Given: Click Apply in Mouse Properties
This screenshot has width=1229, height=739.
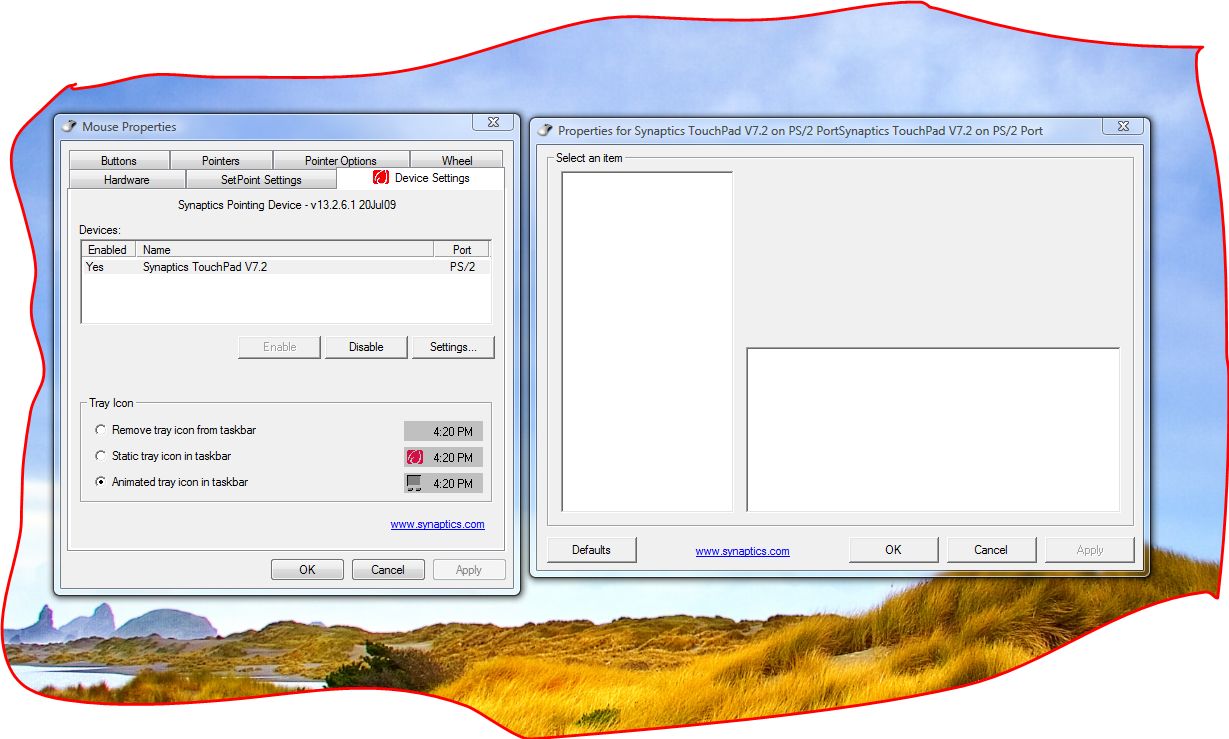Looking at the screenshot, I should click(469, 569).
